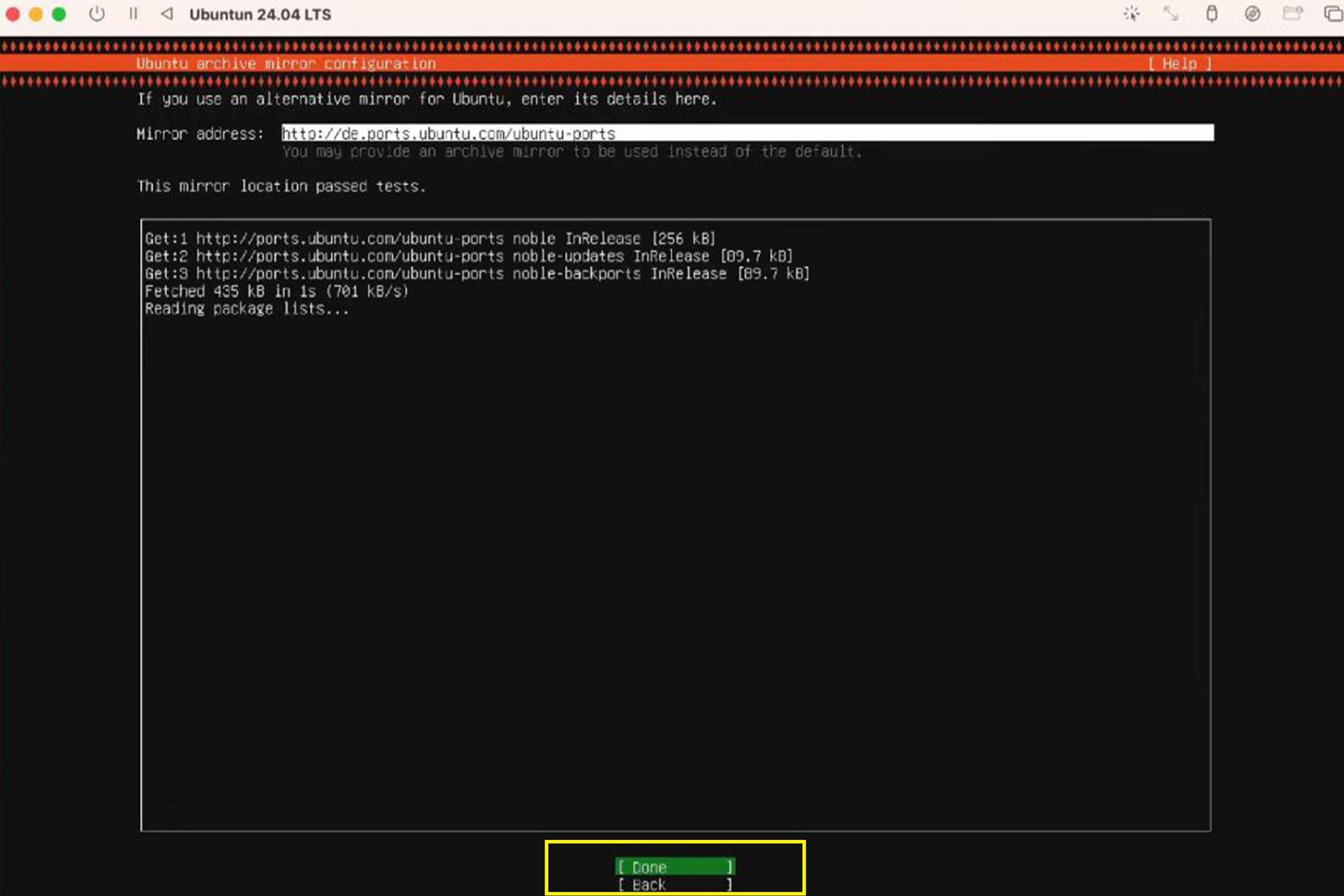Image resolution: width=1344 pixels, height=896 pixels.
Task: Click 'If you use an alternative mirror' instruction
Action: click(x=427, y=99)
